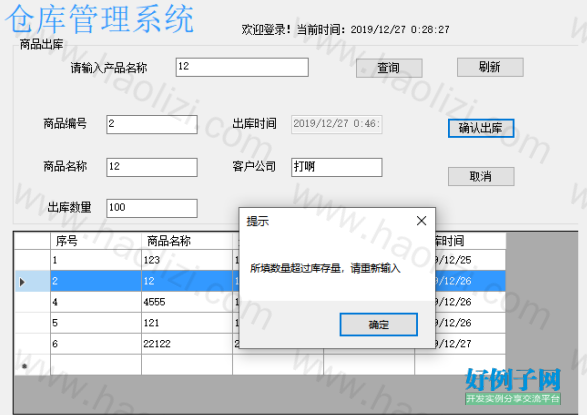Close the 提示 dialog with the X
The height and width of the screenshot is (415, 587).
tap(422, 221)
